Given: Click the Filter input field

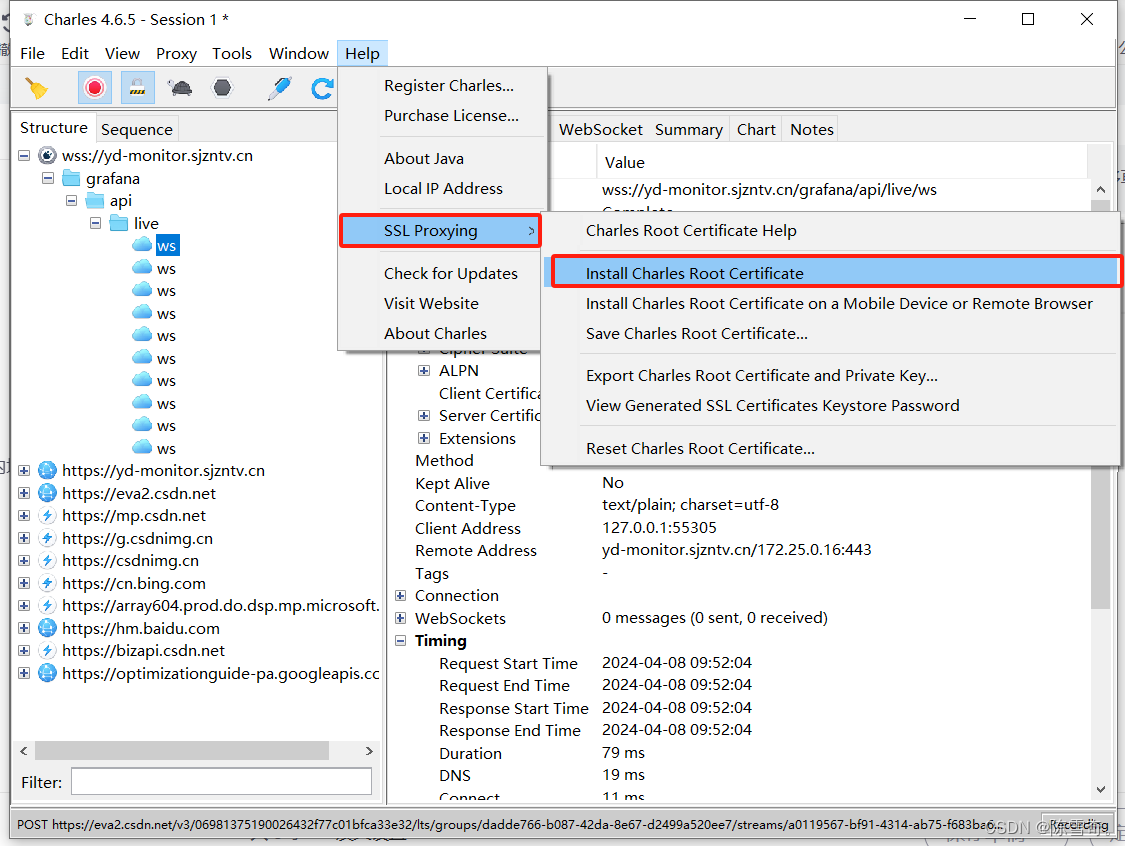Looking at the screenshot, I should click(221, 781).
